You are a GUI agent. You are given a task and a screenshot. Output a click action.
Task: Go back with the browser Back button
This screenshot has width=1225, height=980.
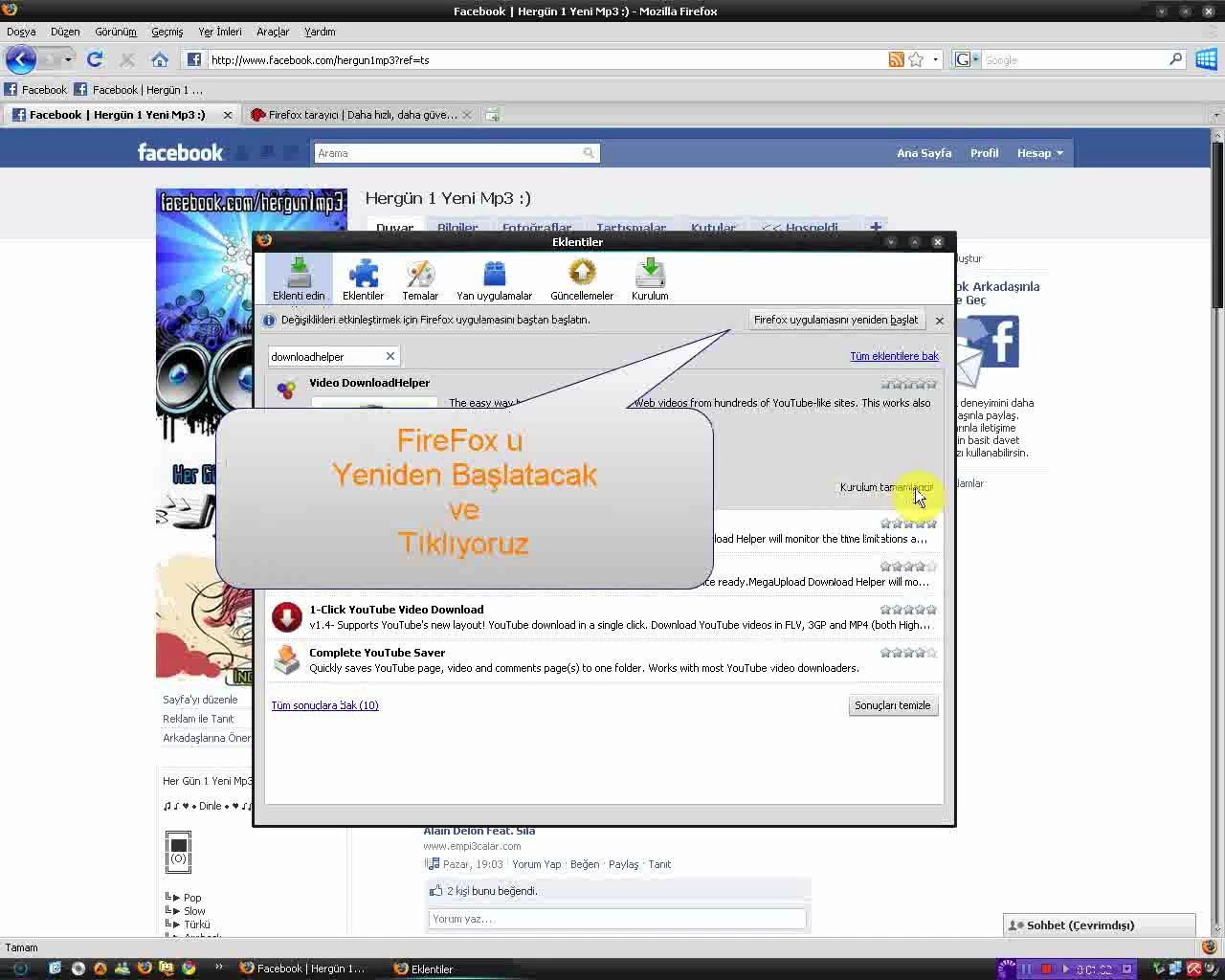(21, 59)
